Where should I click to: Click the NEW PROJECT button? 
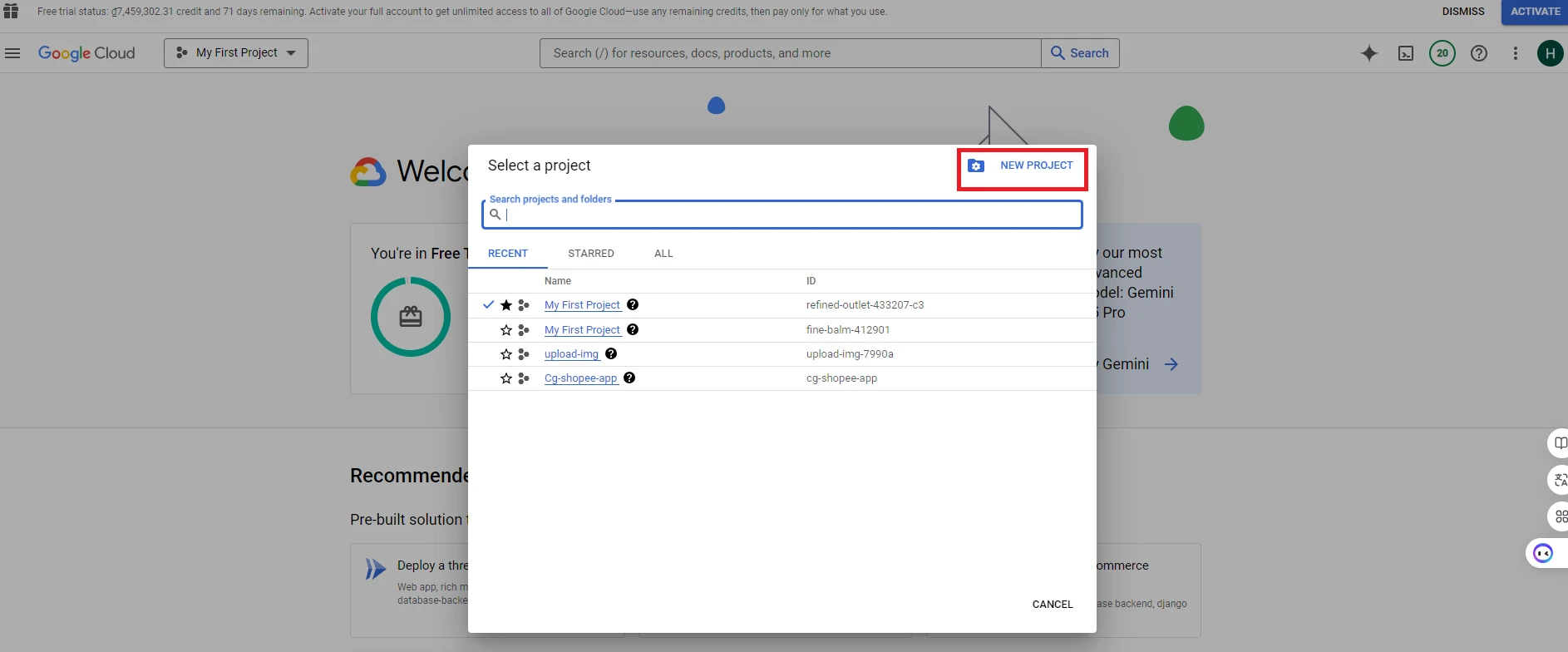click(x=1022, y=165)
